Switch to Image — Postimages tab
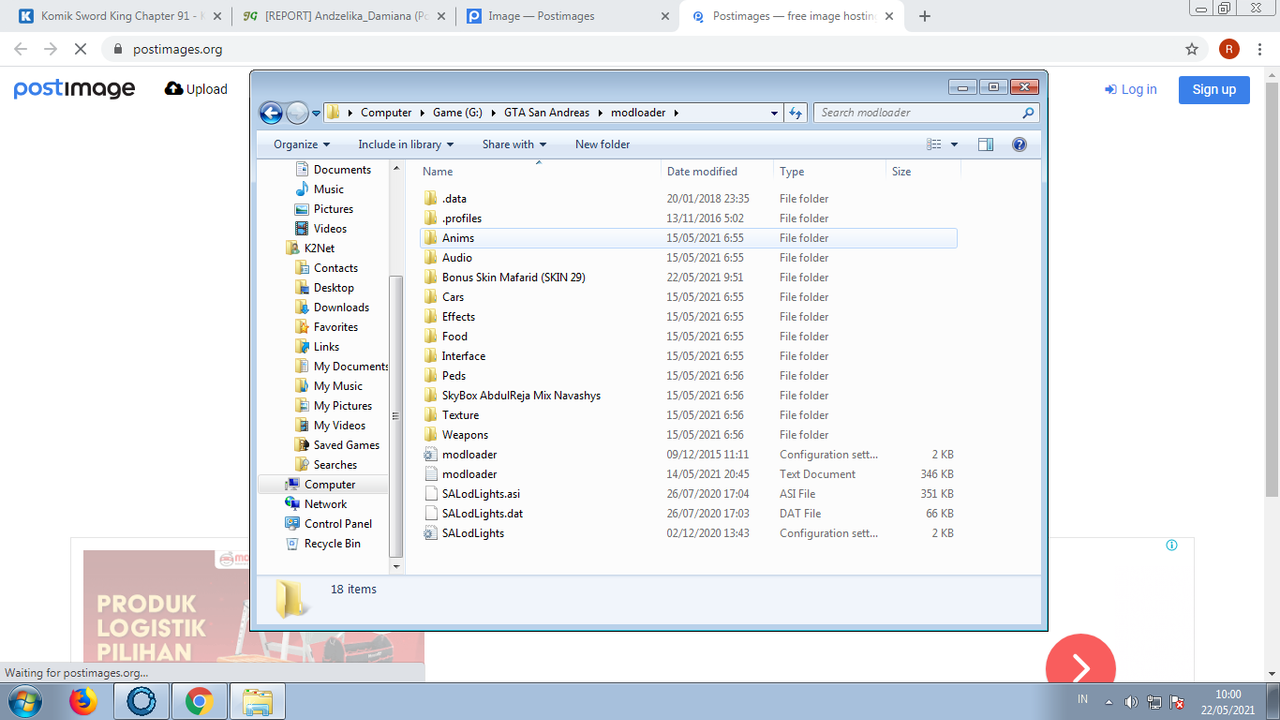Screen dimensions: 1280x720 pos(567,16)
